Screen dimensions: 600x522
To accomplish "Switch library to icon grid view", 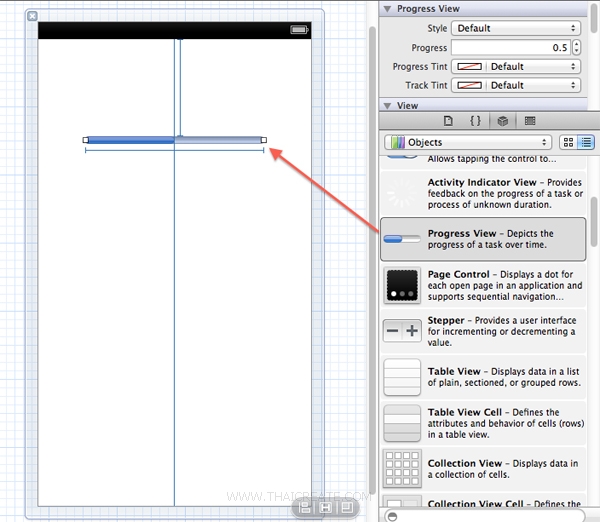I will coord(568,142).
